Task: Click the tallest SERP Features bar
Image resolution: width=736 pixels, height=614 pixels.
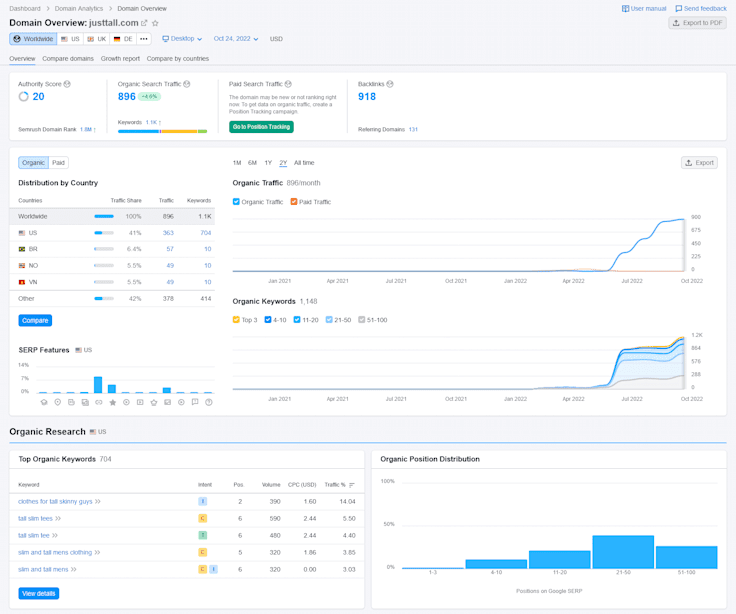Action: 98,384
